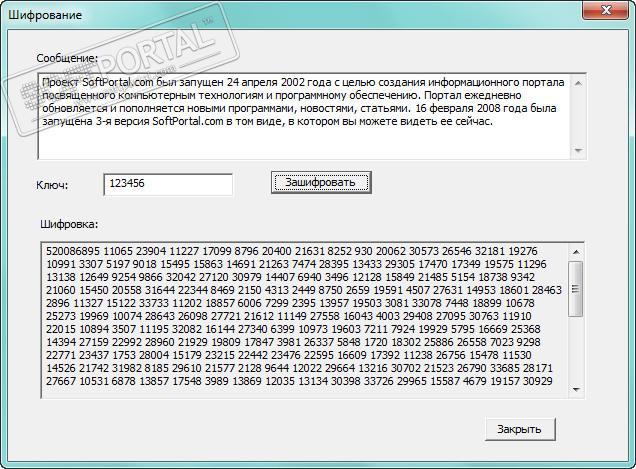Click the Шифровка label
Viewport: 636px width, 469px height.
click(69, 224)
